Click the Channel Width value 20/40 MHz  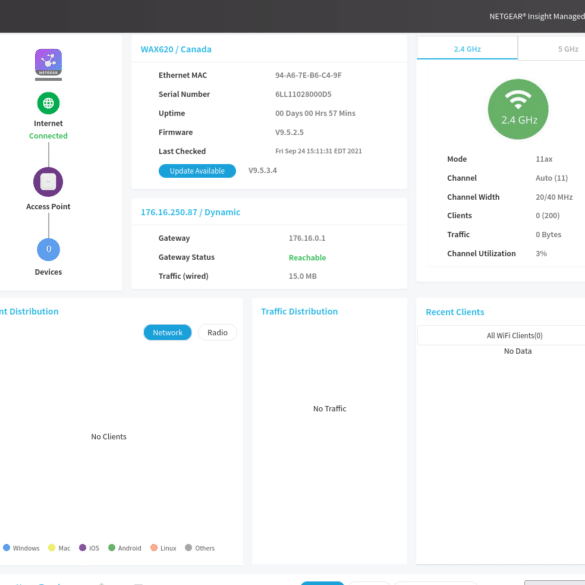point(554,197)
